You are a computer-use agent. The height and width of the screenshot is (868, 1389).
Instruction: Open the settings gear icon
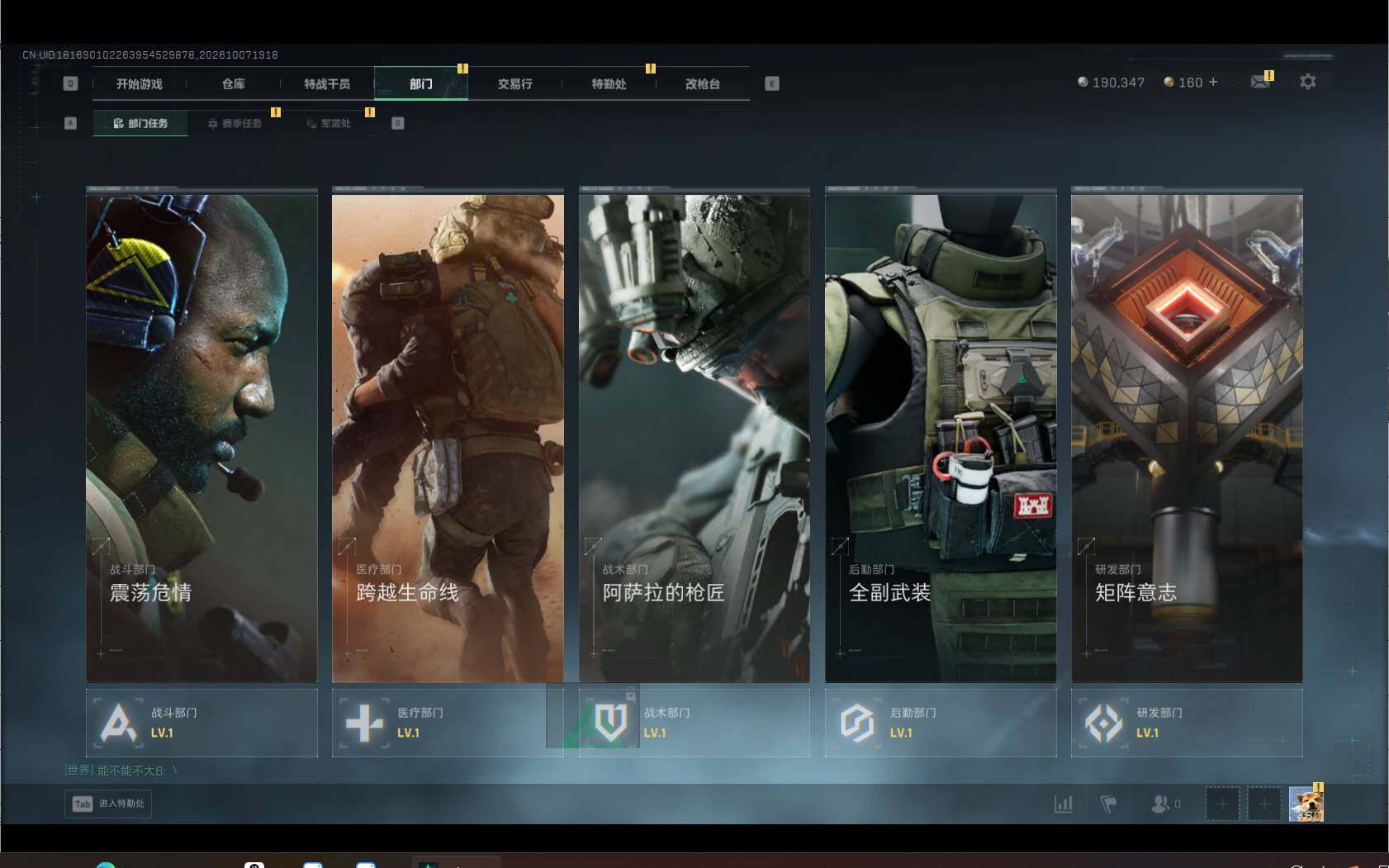(x=1308, y=82)
